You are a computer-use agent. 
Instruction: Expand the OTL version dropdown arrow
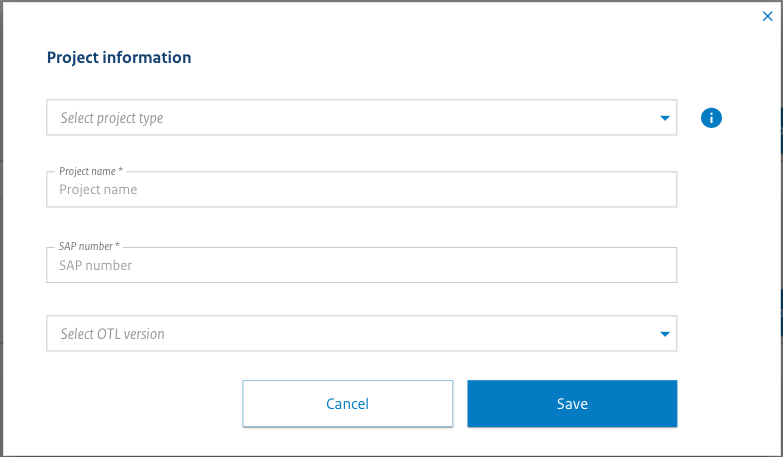pyautogui.click(x=665, y=334)
